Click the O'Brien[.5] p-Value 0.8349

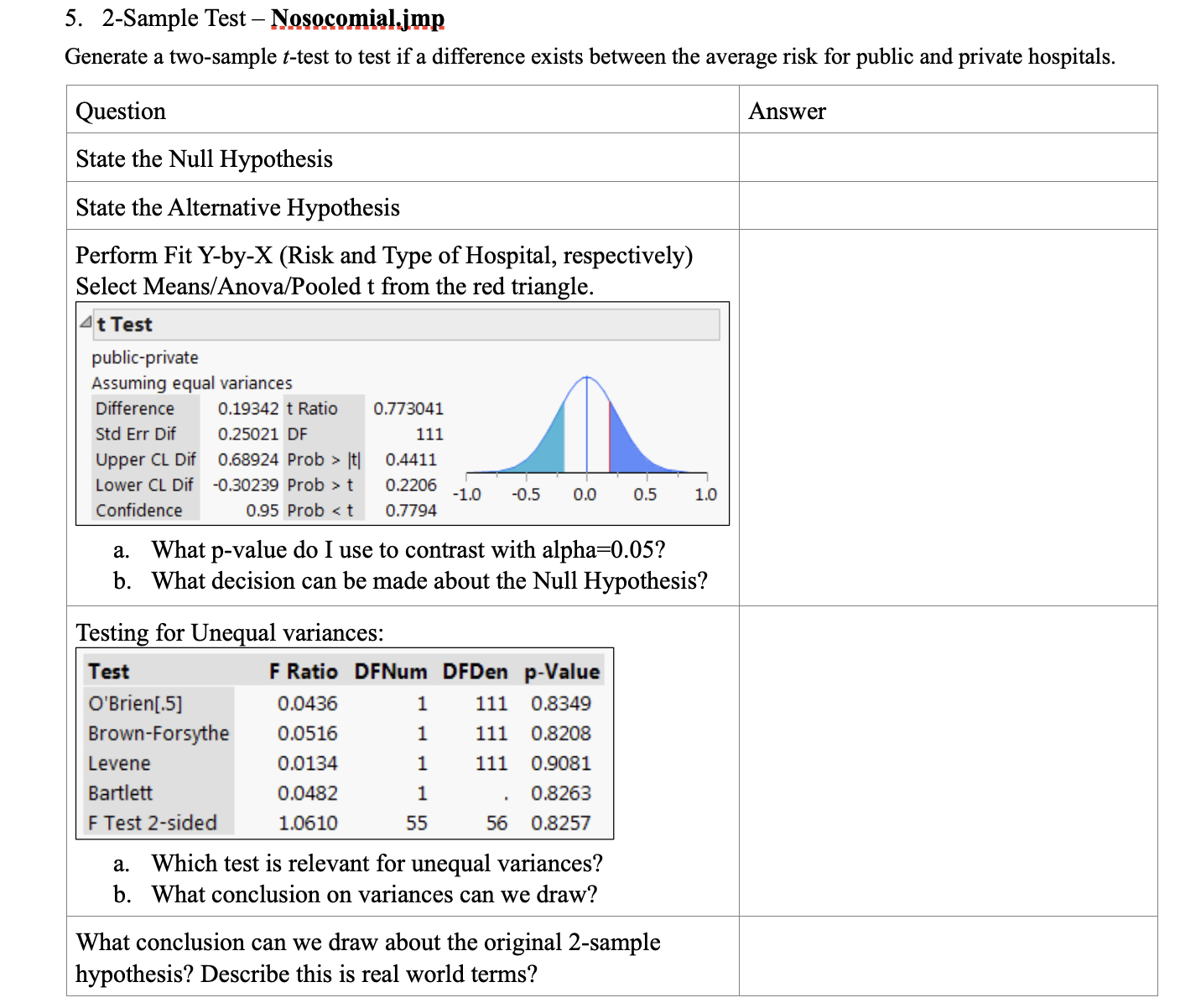pos(561,704)
